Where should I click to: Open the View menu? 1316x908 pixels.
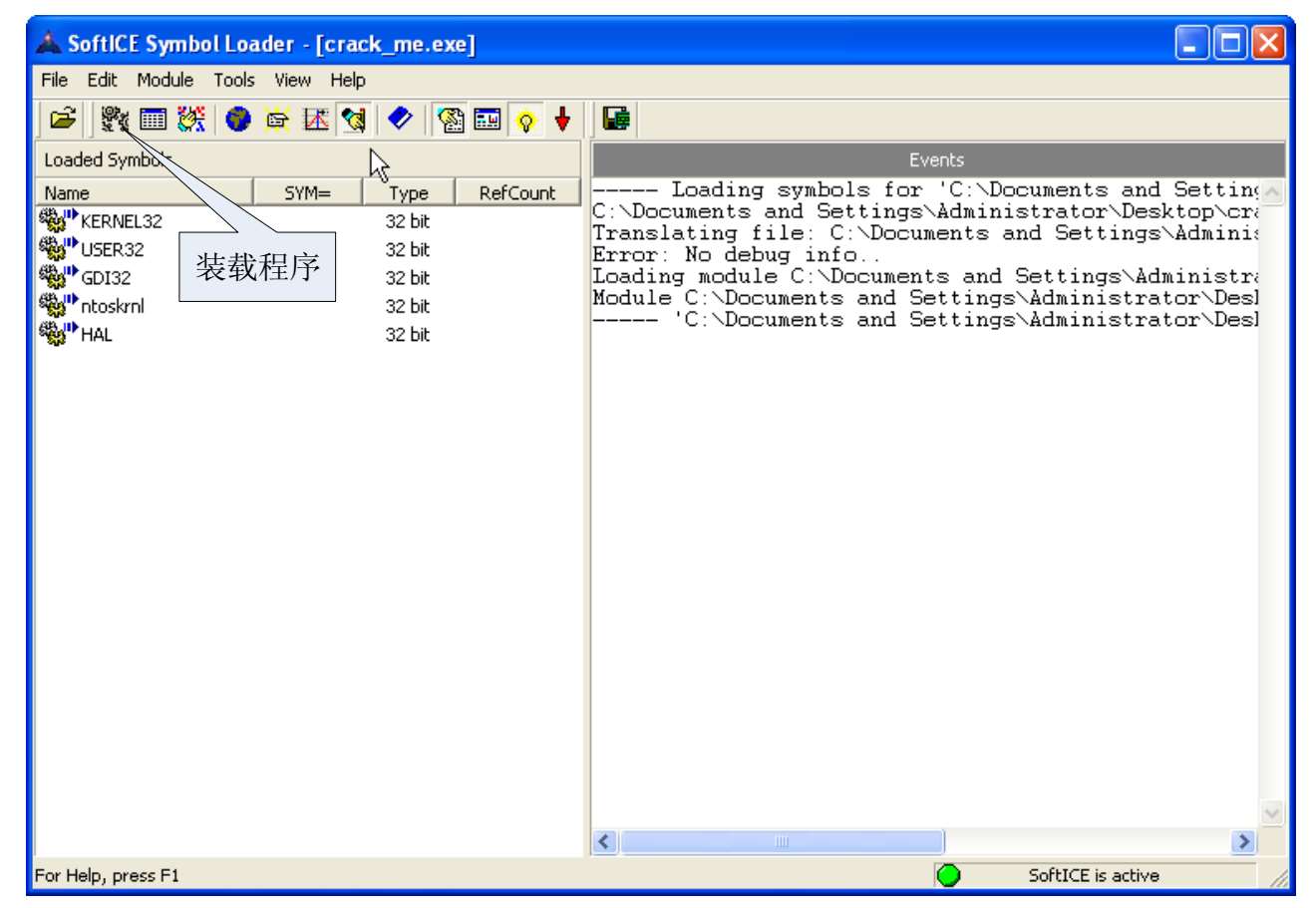[x=292, y=80]
